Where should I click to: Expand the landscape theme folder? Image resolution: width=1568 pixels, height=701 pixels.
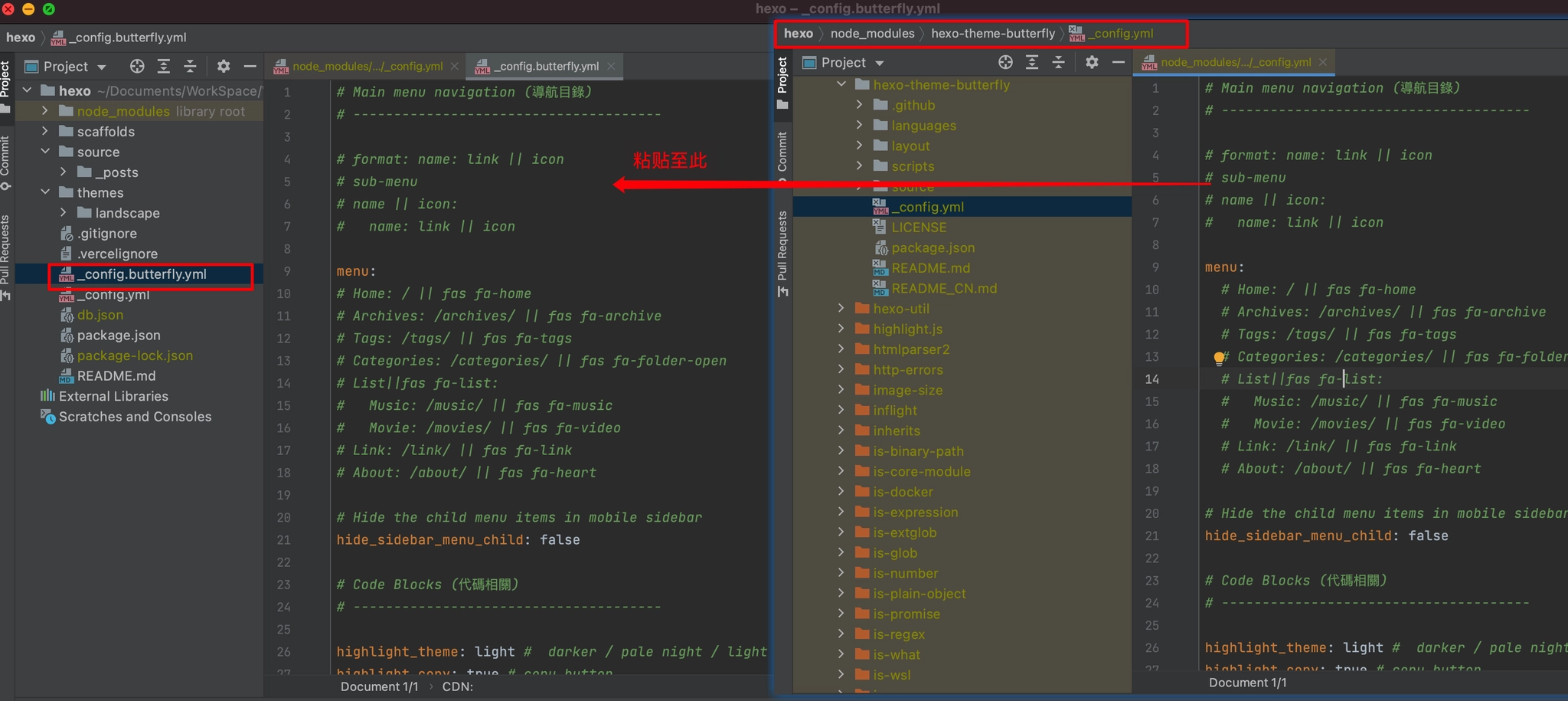pyautogui.click(x=64, y=213)
